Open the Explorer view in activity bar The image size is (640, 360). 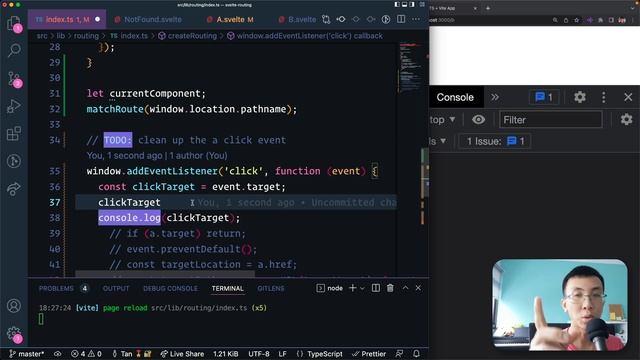14,23
